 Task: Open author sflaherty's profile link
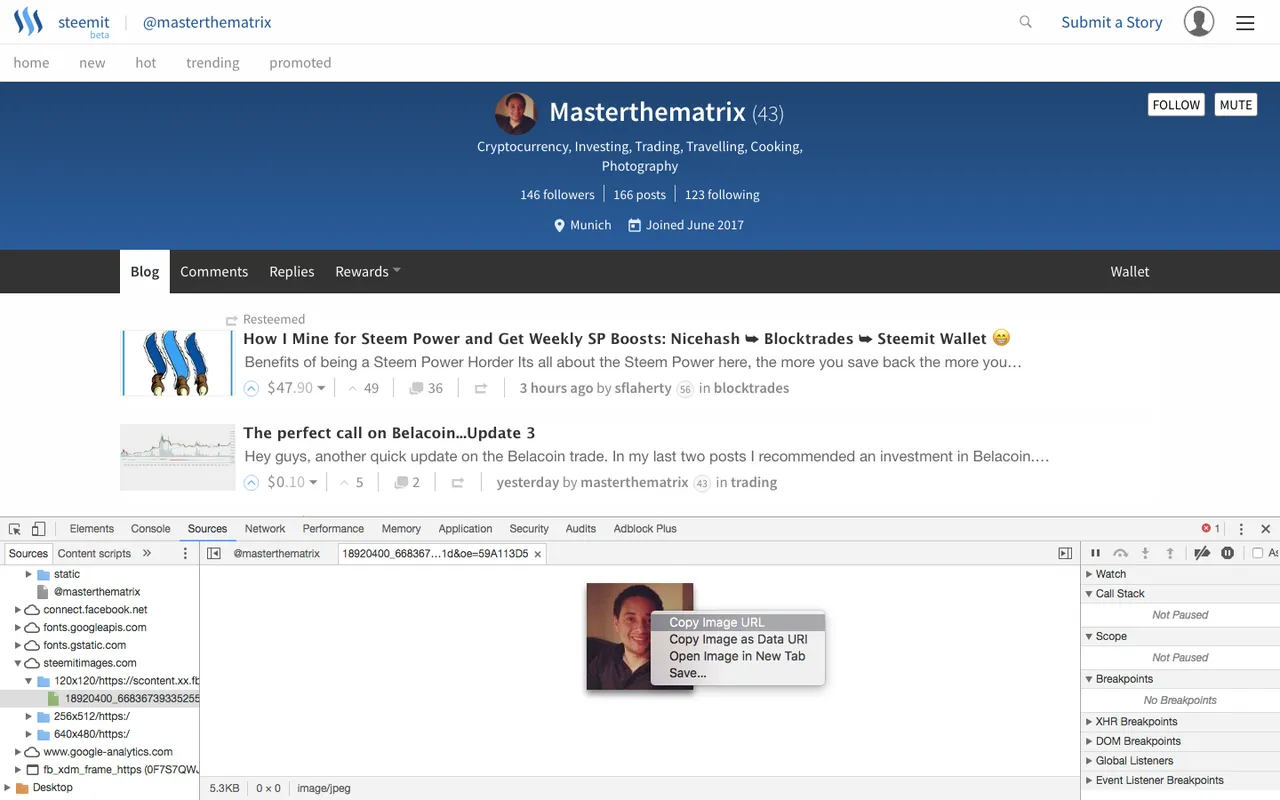(643, 388)
